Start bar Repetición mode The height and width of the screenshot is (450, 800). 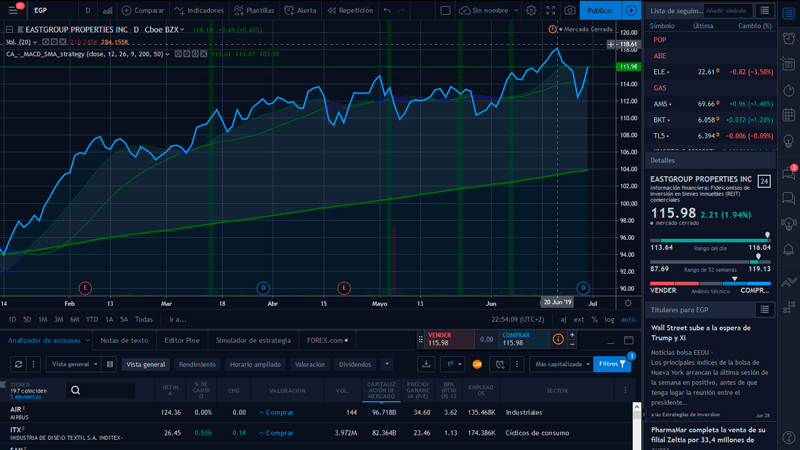click(x=350, y=10)
